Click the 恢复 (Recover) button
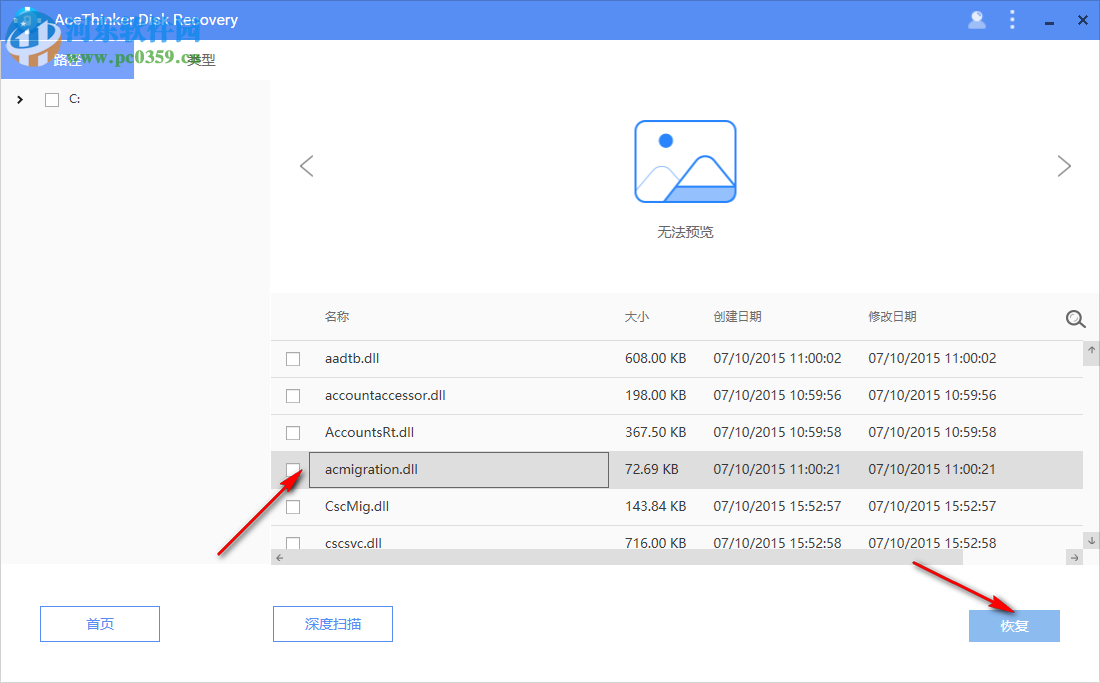This screenshot has height=683, width=1100. point(1014,625)
